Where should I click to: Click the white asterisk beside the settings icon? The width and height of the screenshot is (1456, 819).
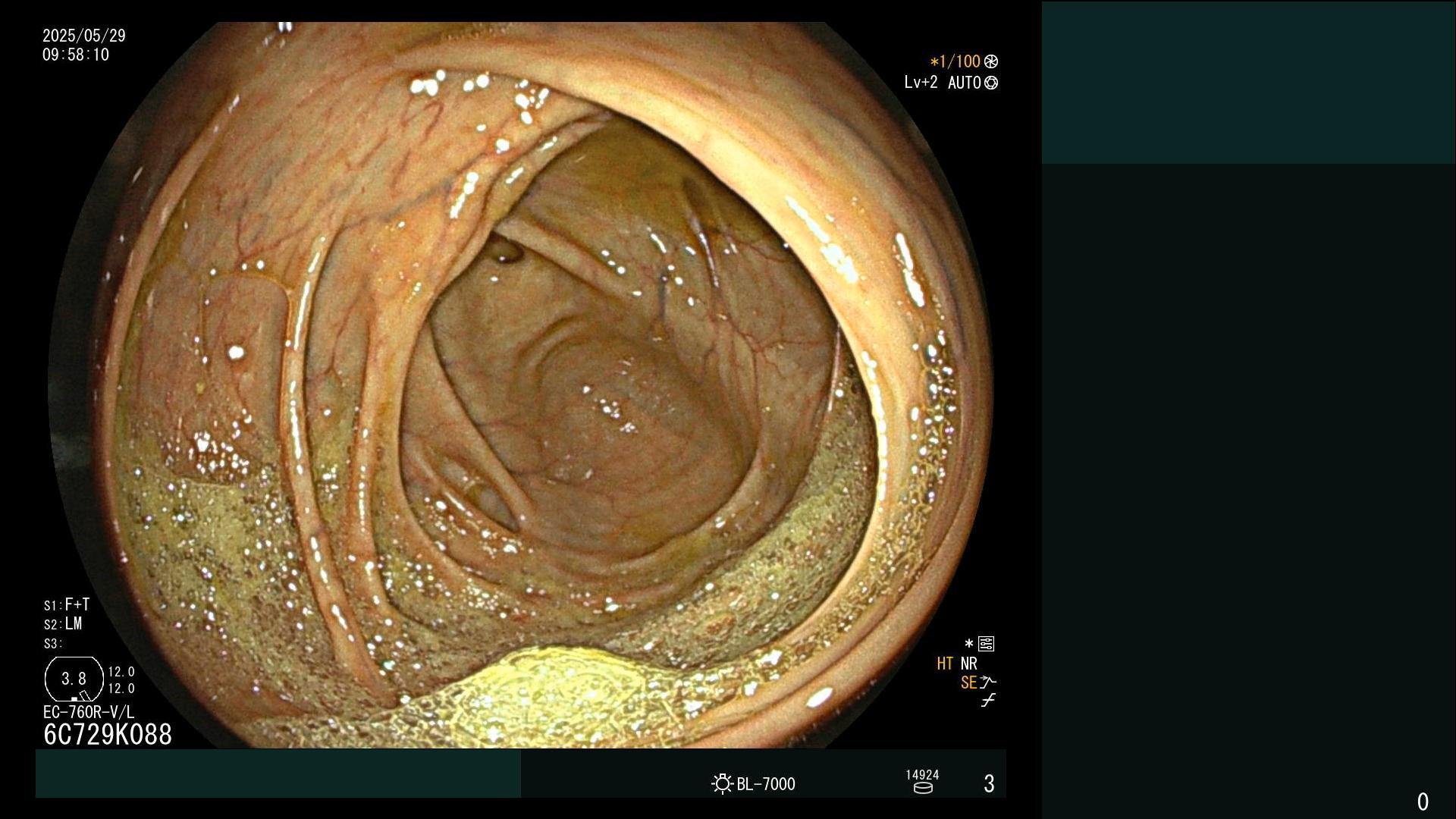(968, 644)
